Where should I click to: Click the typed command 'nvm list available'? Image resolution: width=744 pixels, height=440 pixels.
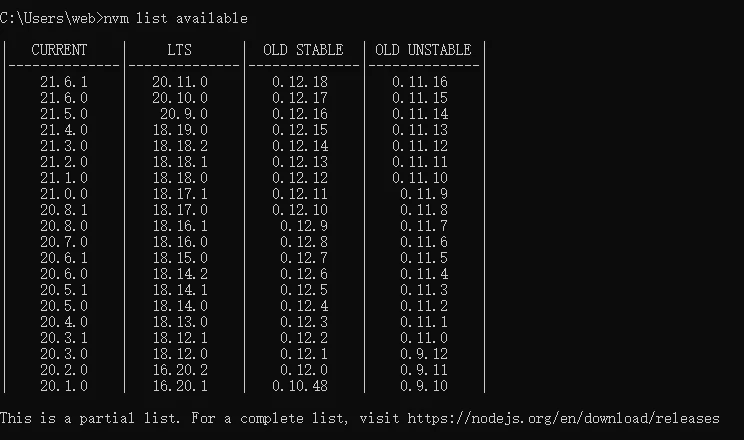(176, 19)
